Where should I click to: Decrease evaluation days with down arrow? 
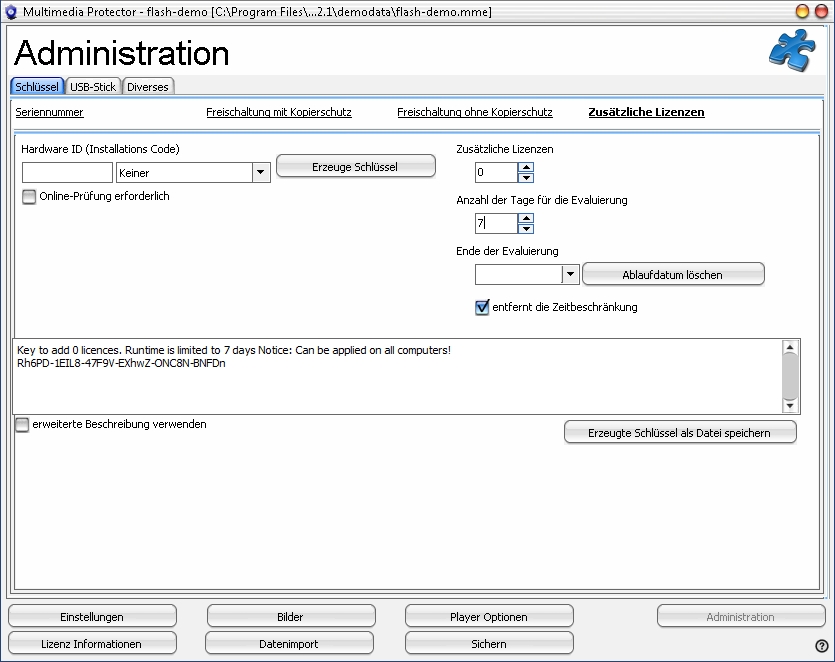coord(526,228)
